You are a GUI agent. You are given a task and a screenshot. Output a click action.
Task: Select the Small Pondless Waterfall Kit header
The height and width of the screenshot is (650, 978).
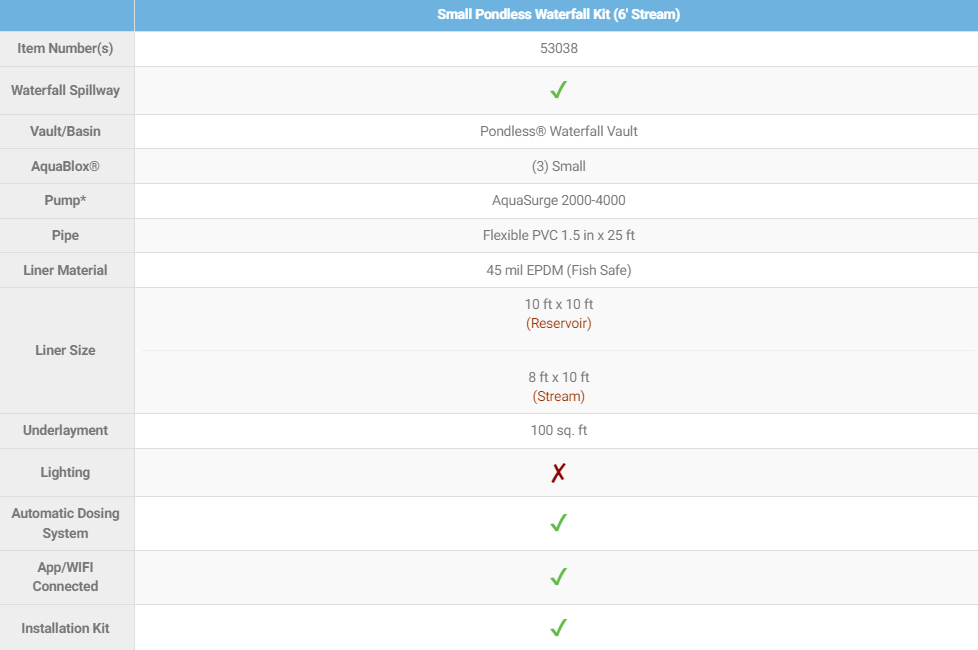coord(558,15)
